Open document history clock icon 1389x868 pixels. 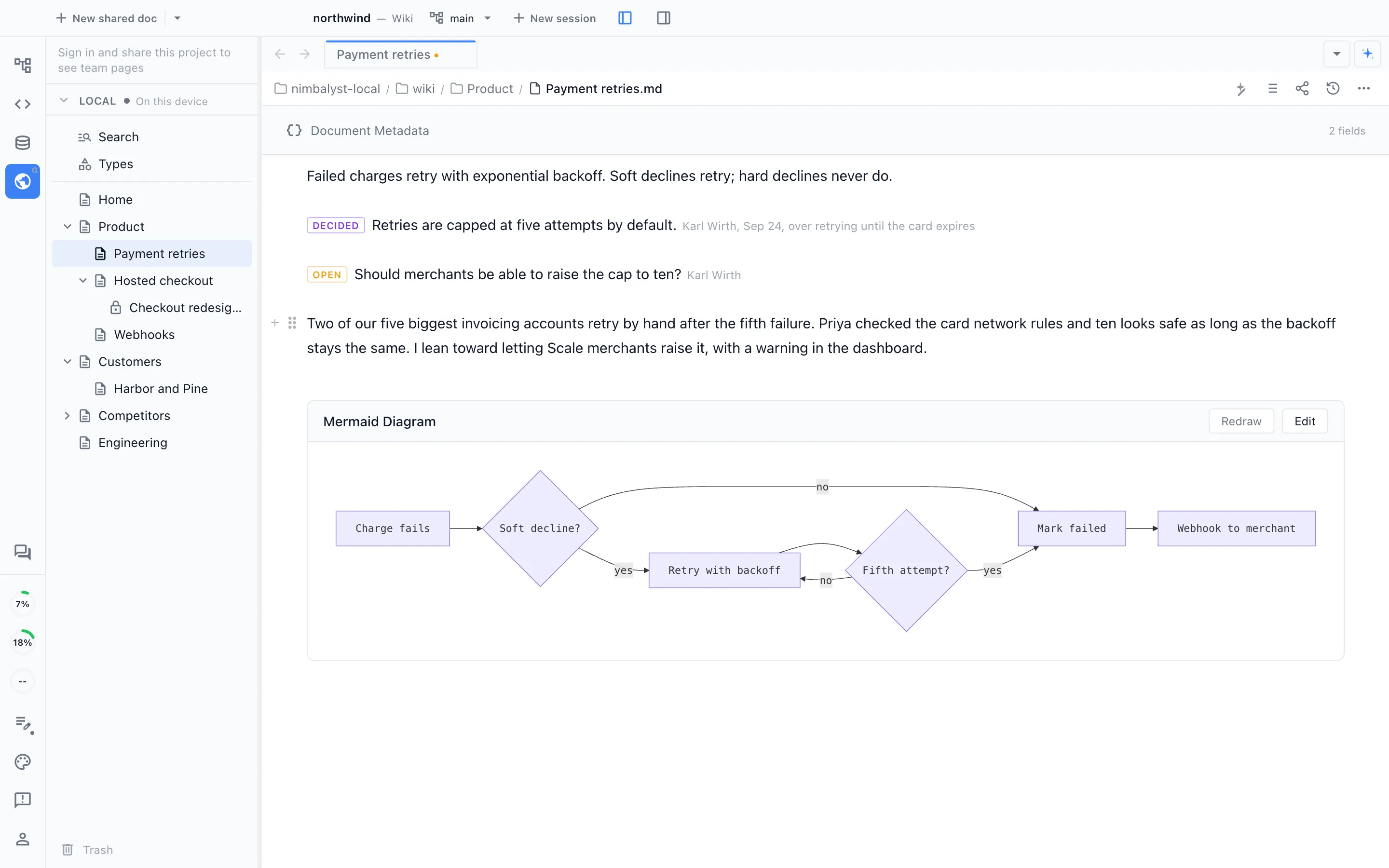[x=1333, y=88]
